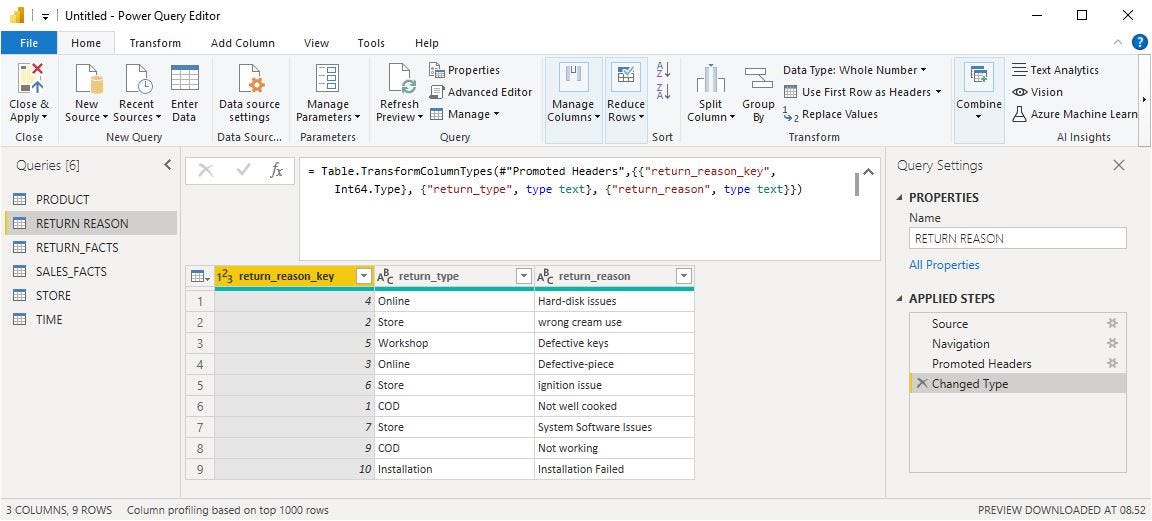Open query Properties in the ribbon
The image size is (1152, 521).
click(x=465, y=70)
